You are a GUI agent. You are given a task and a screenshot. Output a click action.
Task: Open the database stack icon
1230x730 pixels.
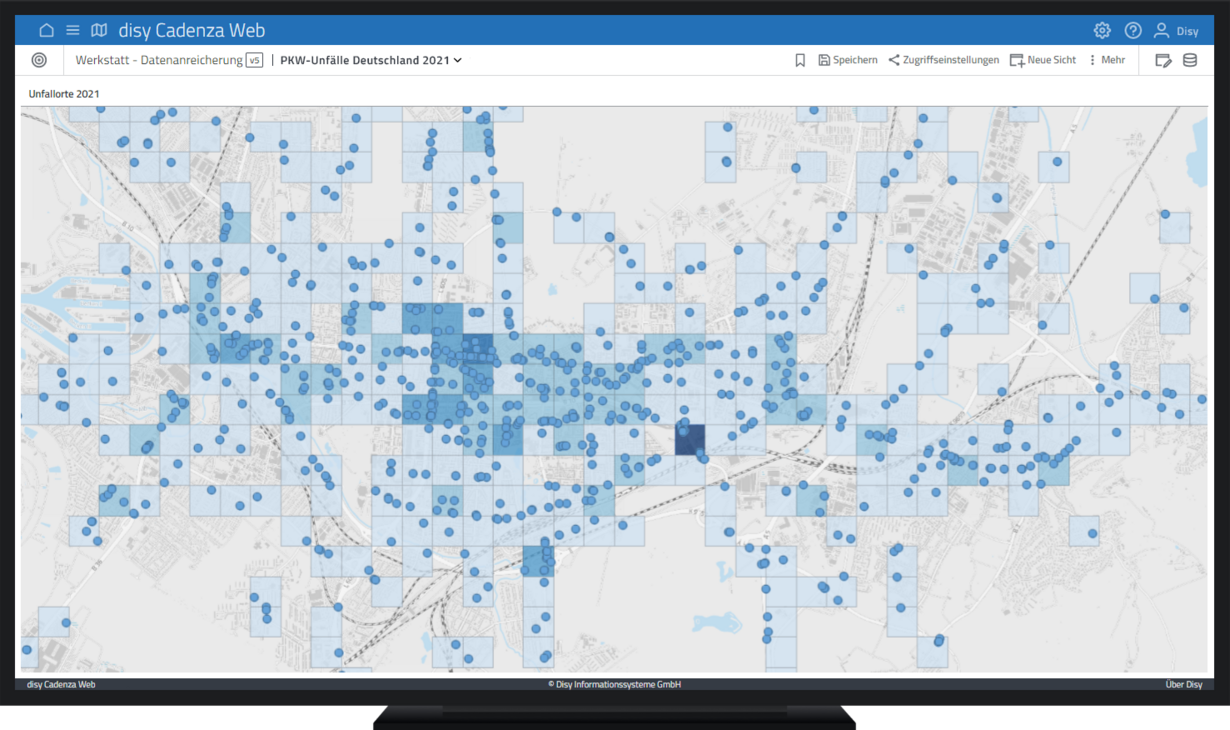[1190, 60]
